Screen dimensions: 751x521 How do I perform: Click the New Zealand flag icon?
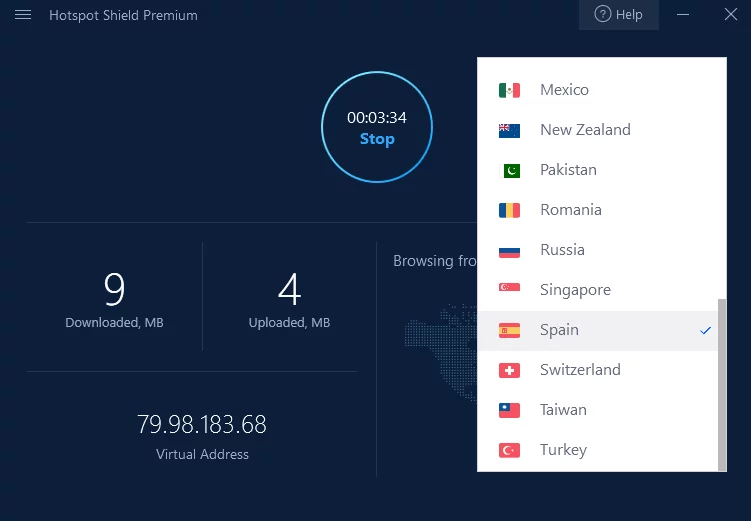509,130
